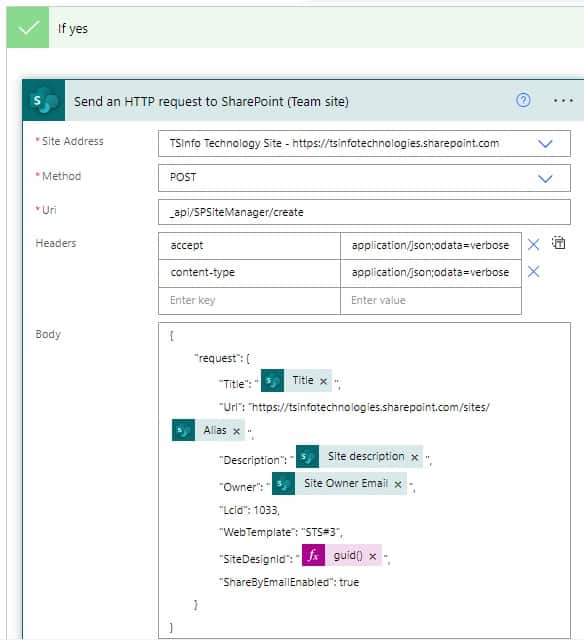Remove the Alias dynamic content token
The width and height of the screenshot is (584, 640).
(x=236, y=431)
